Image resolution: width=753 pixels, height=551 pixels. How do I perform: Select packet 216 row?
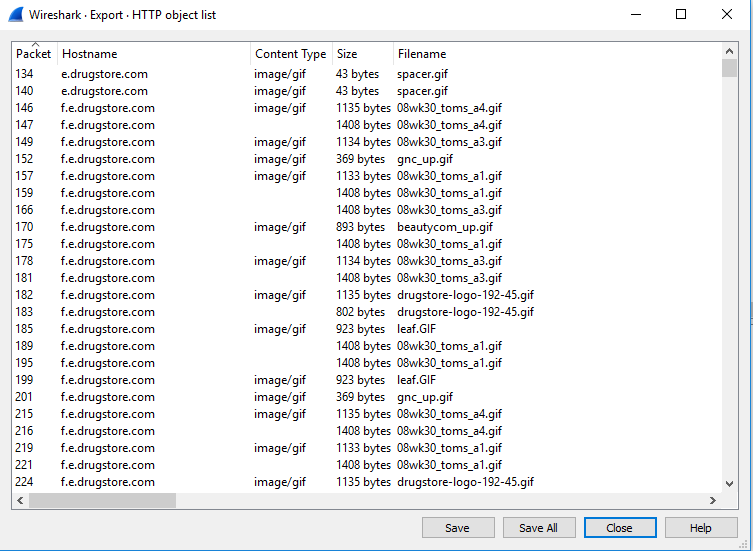tap(366, 431)
